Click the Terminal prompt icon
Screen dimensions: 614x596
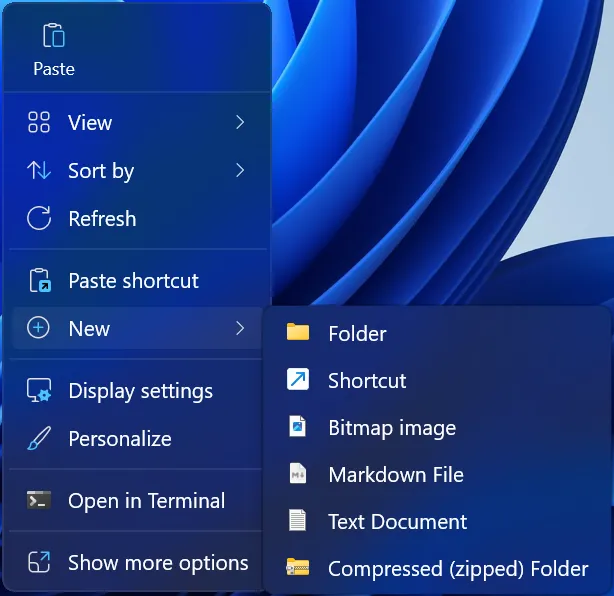coord(39,501)
